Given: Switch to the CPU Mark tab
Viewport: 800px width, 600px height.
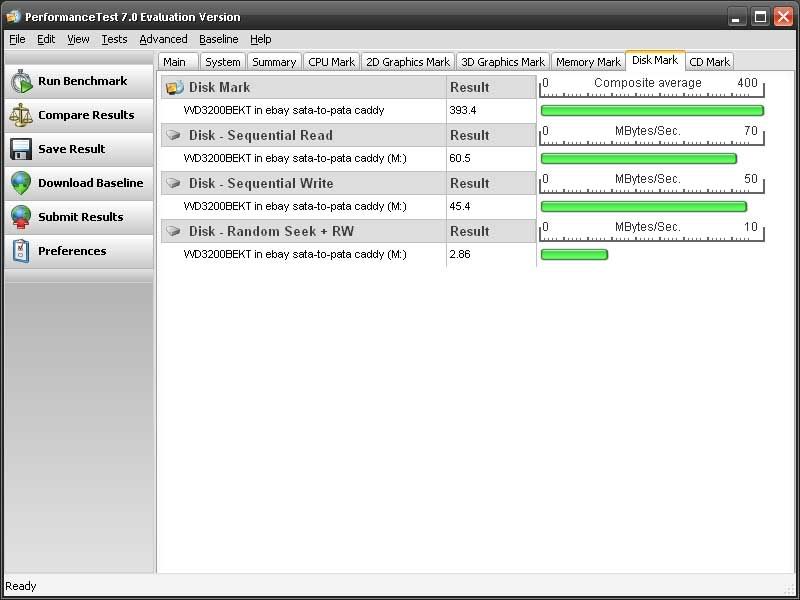Looking at the screenshot, I should tap(332, 62).
